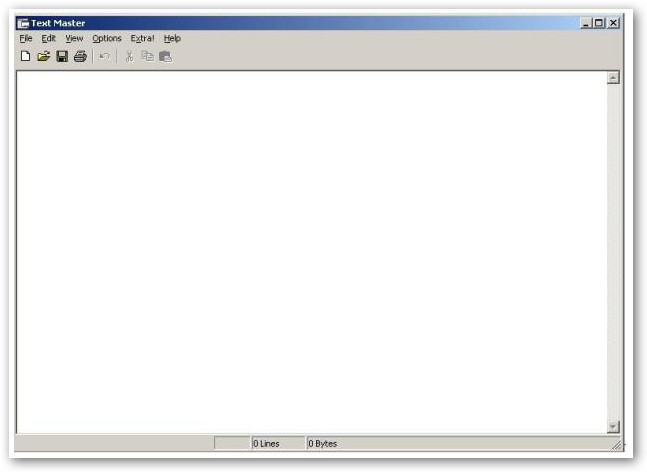Open the Edit menu
The width and height of the screenshot is (647, 472).
(48, 38)
